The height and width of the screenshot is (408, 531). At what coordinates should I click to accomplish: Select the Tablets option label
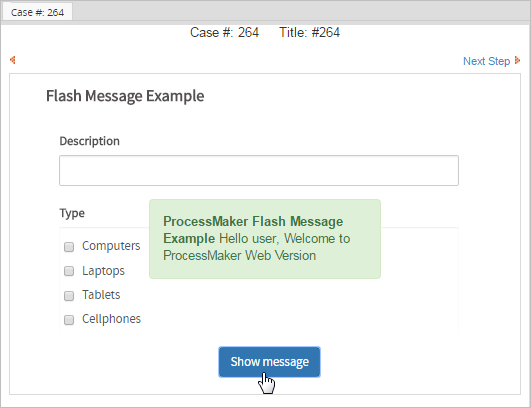(101, 295)
